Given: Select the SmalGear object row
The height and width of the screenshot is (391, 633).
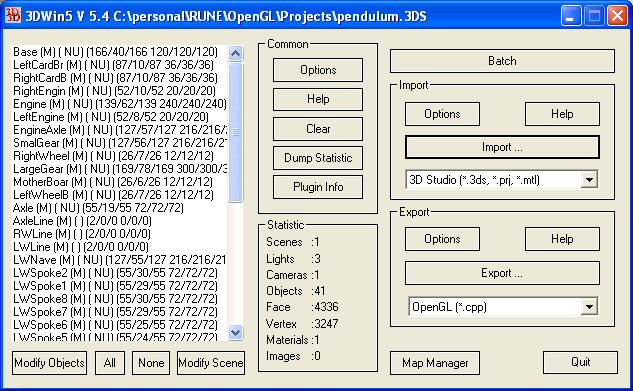Looking at the screenshot, I should pos(119,142).
